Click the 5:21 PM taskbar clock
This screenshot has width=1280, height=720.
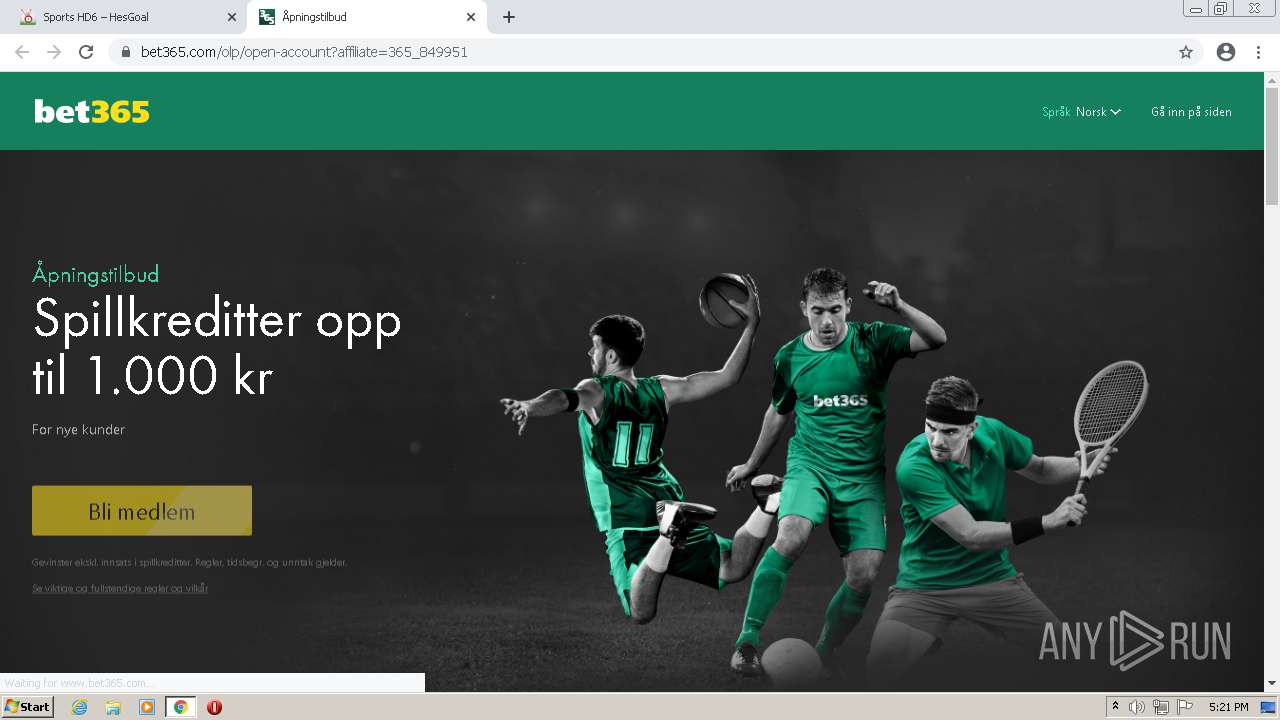click(1228, 707)
